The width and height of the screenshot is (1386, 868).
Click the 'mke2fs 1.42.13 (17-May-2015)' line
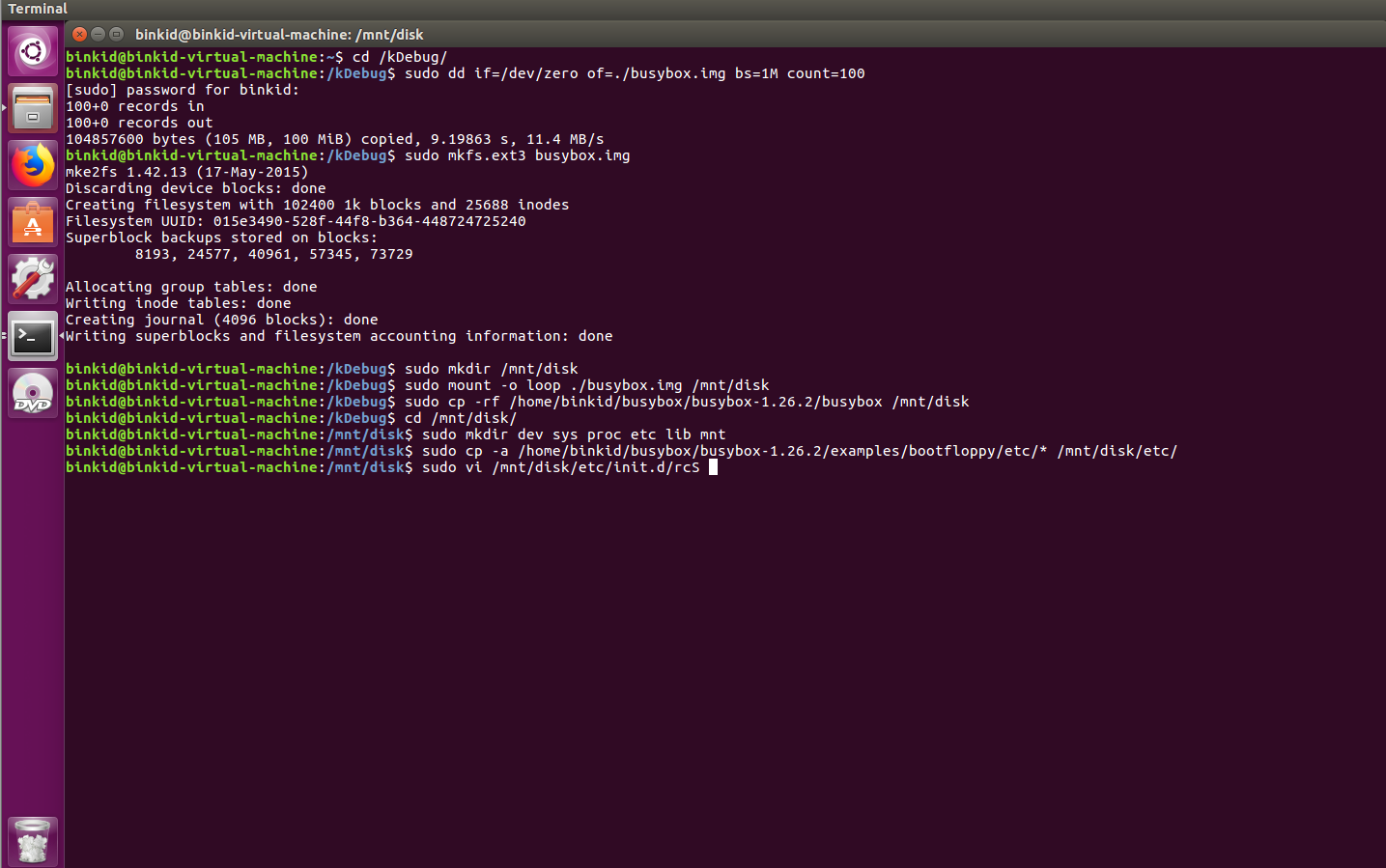pyautogui.click(x=187, y=172)
